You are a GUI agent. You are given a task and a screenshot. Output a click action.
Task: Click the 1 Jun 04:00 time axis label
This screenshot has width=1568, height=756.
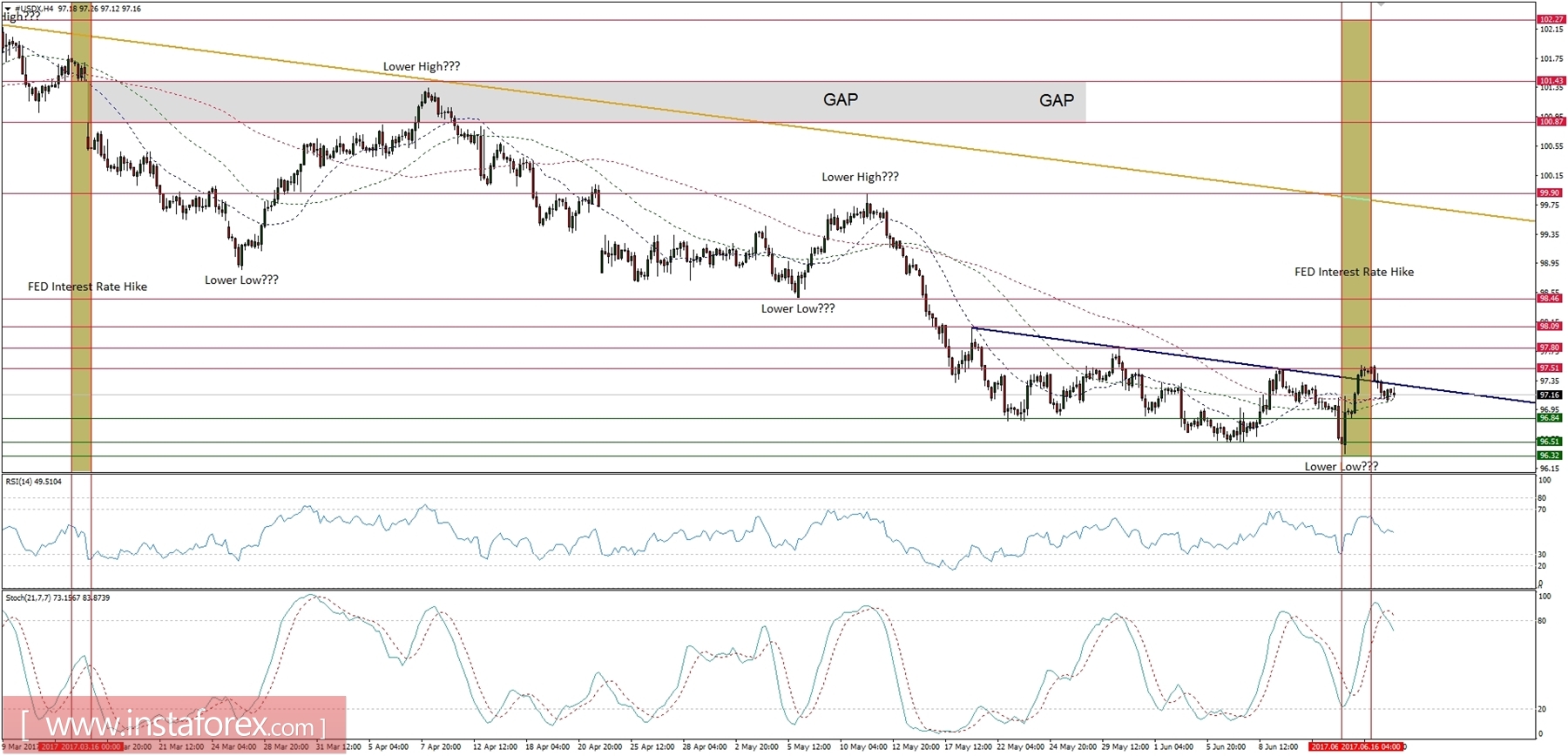pos(1173,747)
